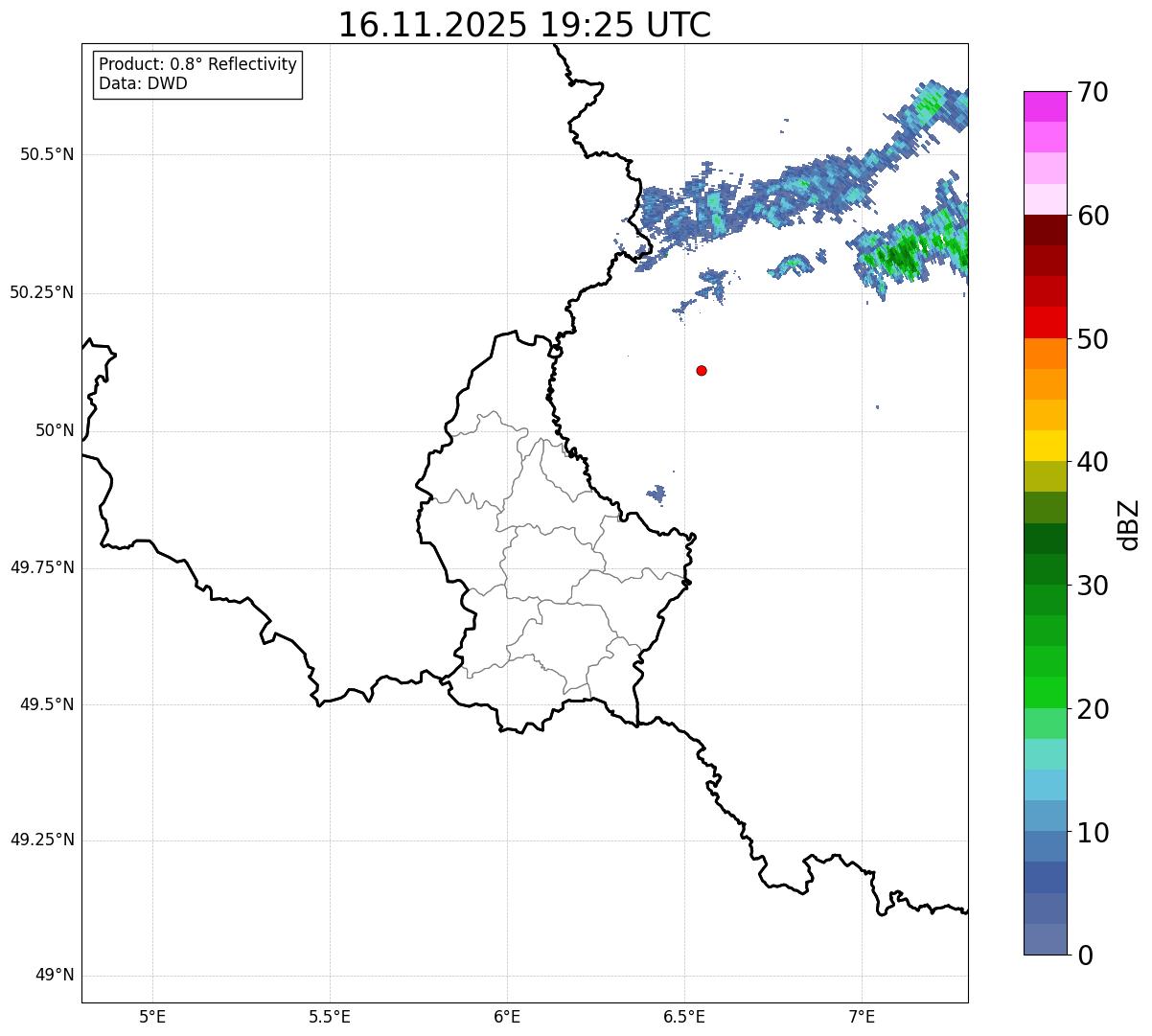Click the 'Data: DWD' label

[143, 83]
